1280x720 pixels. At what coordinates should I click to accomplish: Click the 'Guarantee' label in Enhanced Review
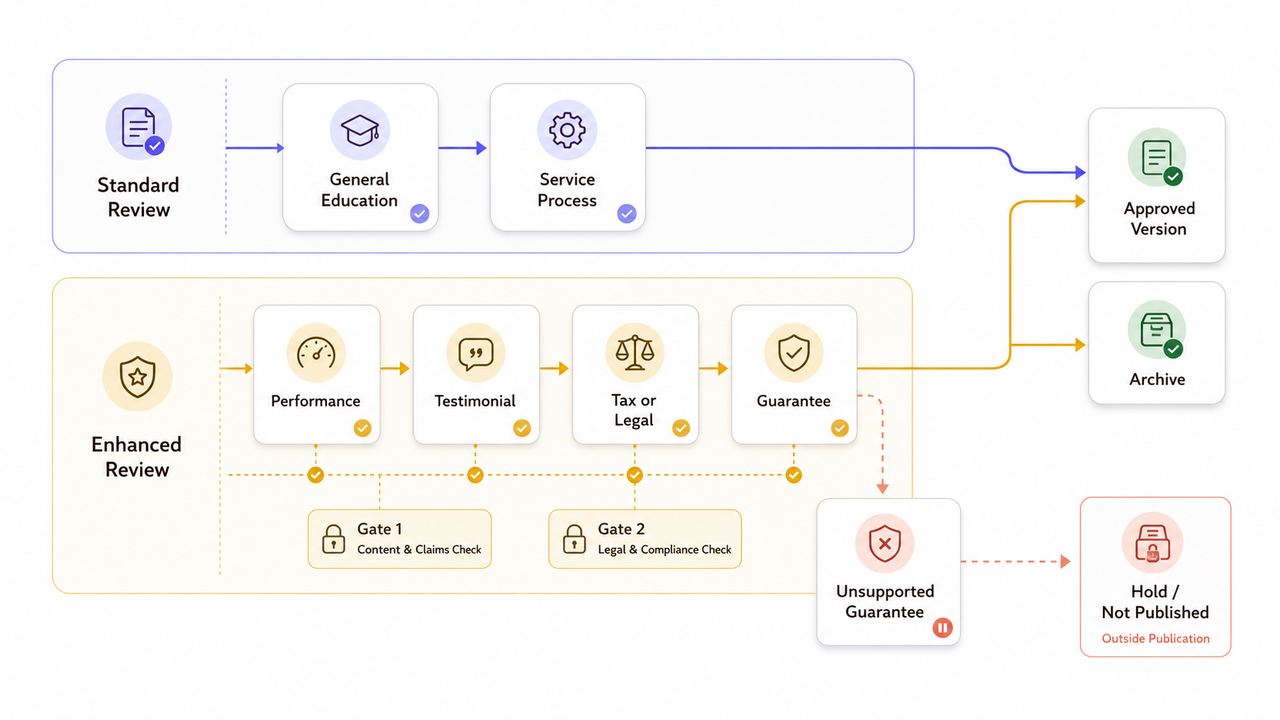(x=793, y=401)
